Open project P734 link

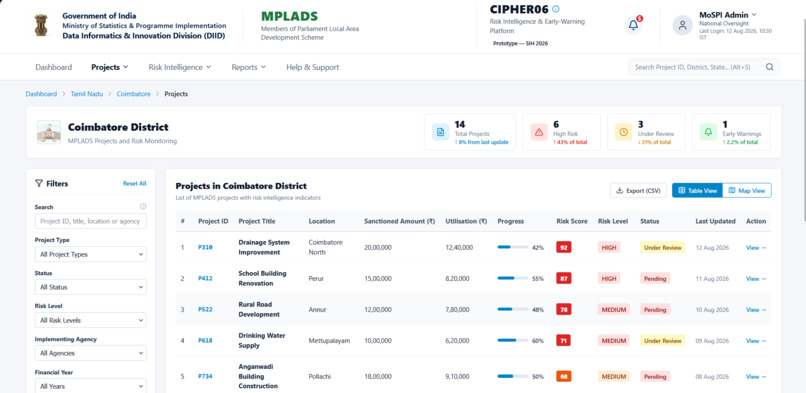(x=205, y=377)
